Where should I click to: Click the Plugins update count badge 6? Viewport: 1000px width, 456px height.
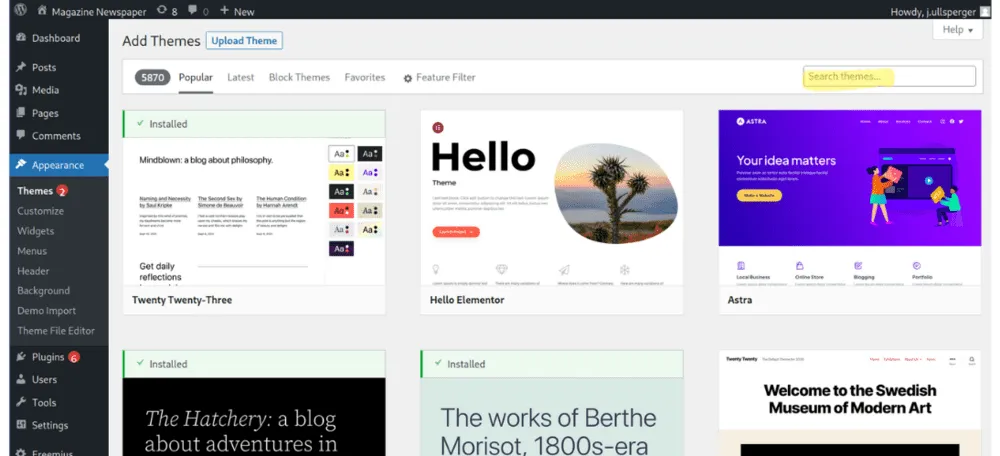[74, 357]
